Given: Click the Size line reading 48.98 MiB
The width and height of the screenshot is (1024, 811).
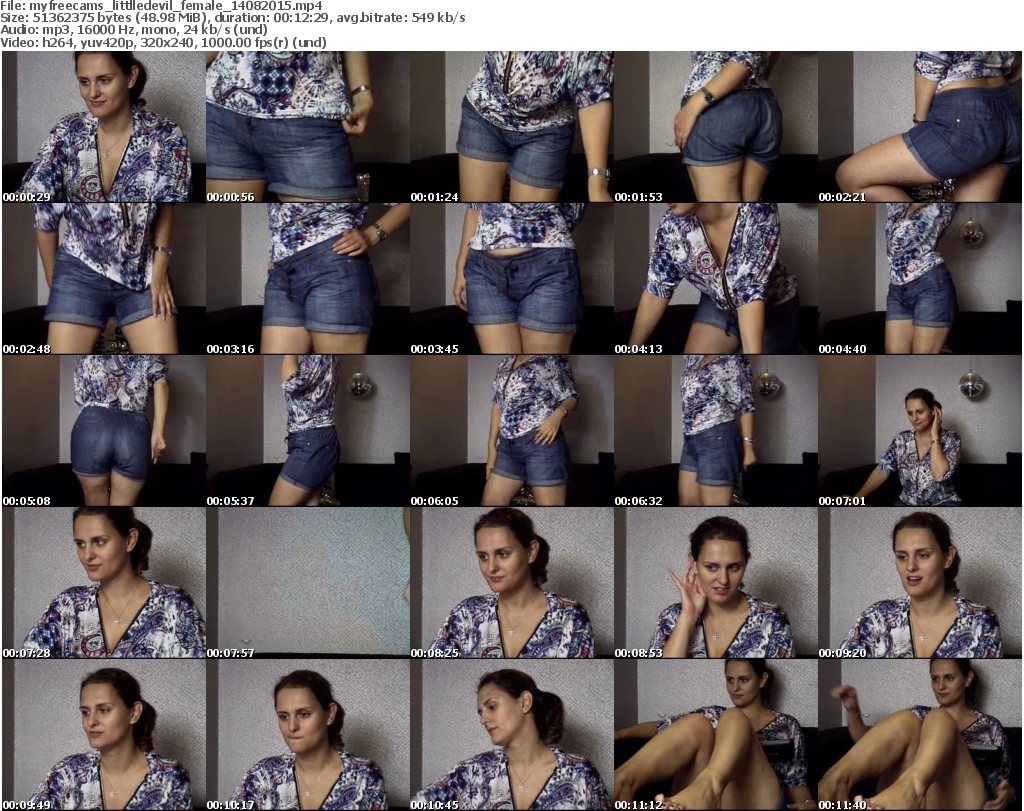Looking at the screenshot, I should click(x=232, y=18).
